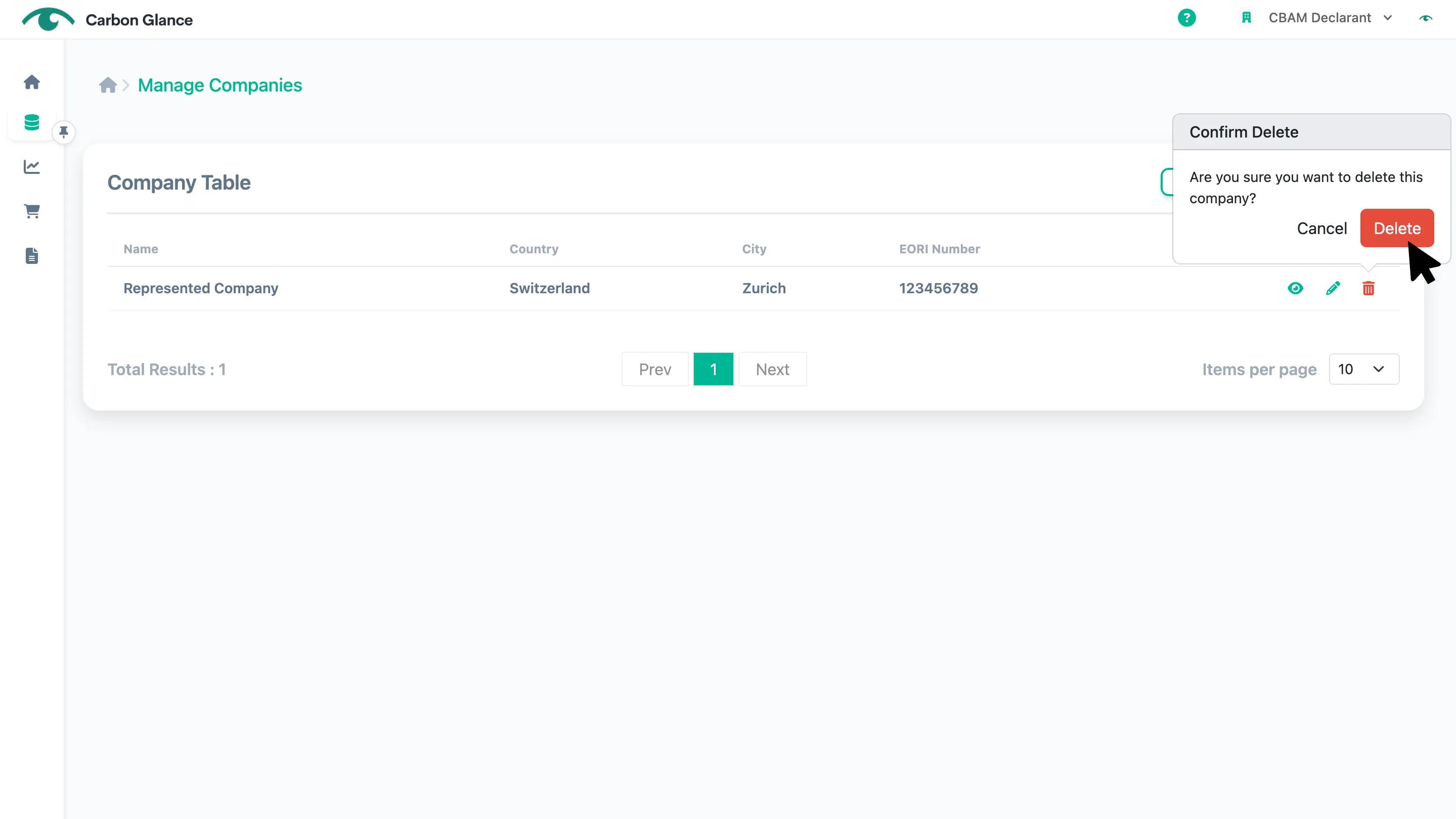Click the eye icon in the top right corner
This screenshot has height=819, width=1456.
(x=1426, y=18)
